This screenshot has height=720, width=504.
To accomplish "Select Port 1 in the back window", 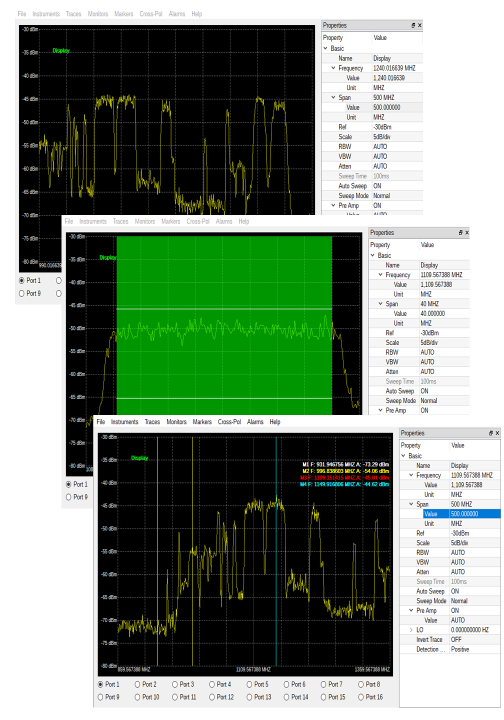I will click(x=22, y=280).
